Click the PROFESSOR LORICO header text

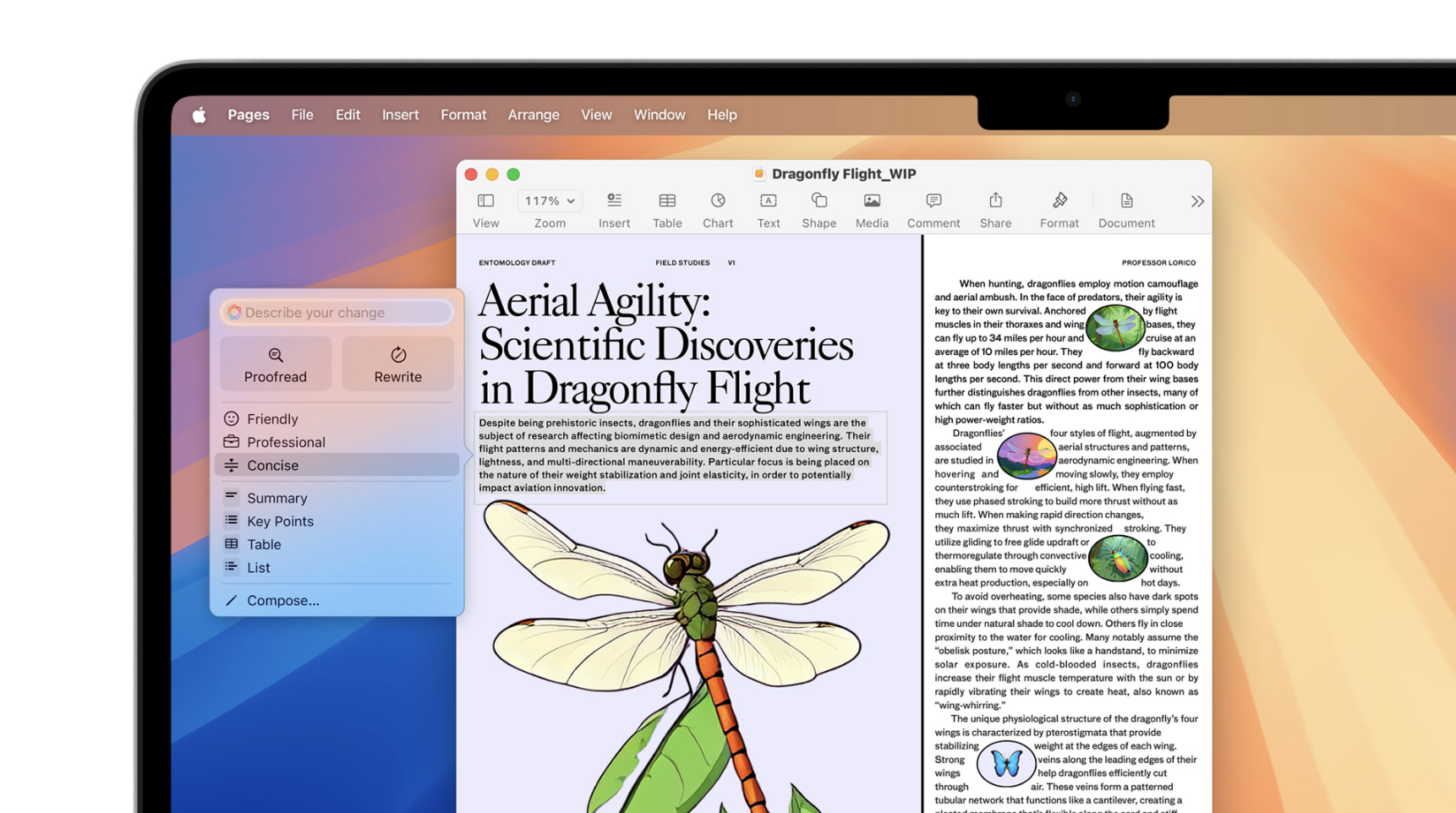pos(1158,263)
